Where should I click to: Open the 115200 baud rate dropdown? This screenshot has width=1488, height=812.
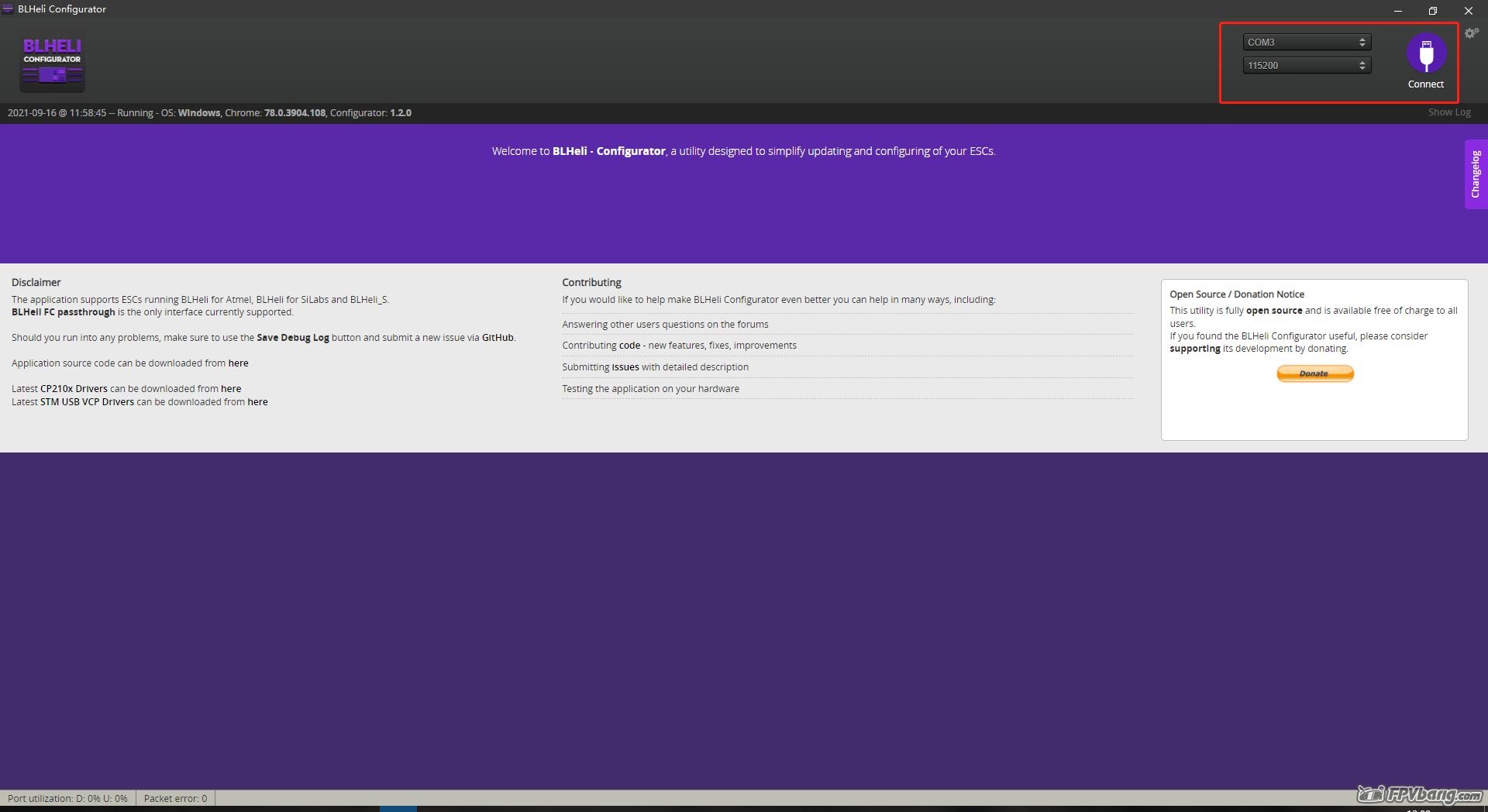(x=1307, y=65)
